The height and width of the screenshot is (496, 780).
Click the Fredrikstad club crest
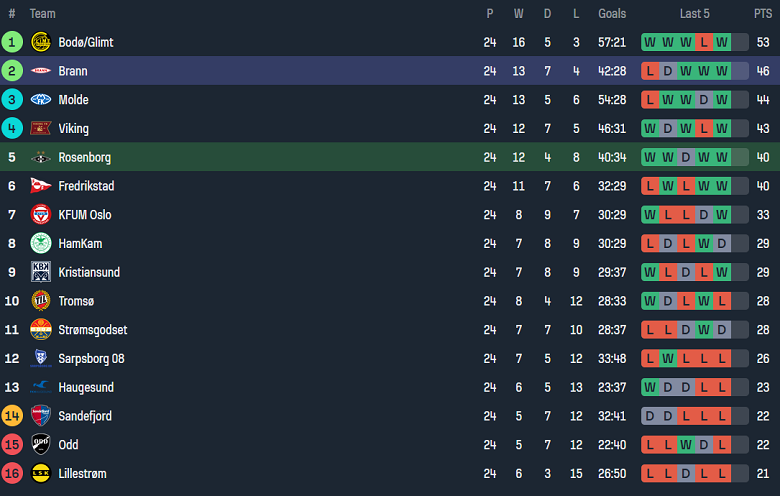tap(41, 186)
